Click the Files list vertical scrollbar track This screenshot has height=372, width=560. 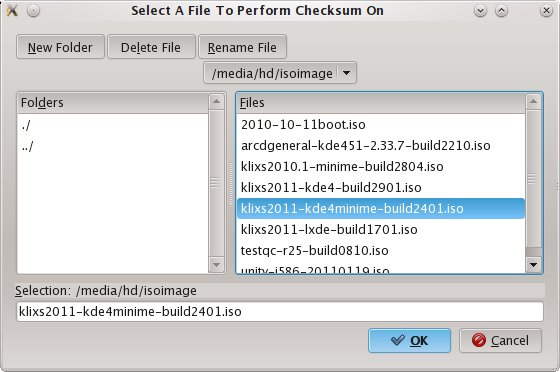click(533, 179)
